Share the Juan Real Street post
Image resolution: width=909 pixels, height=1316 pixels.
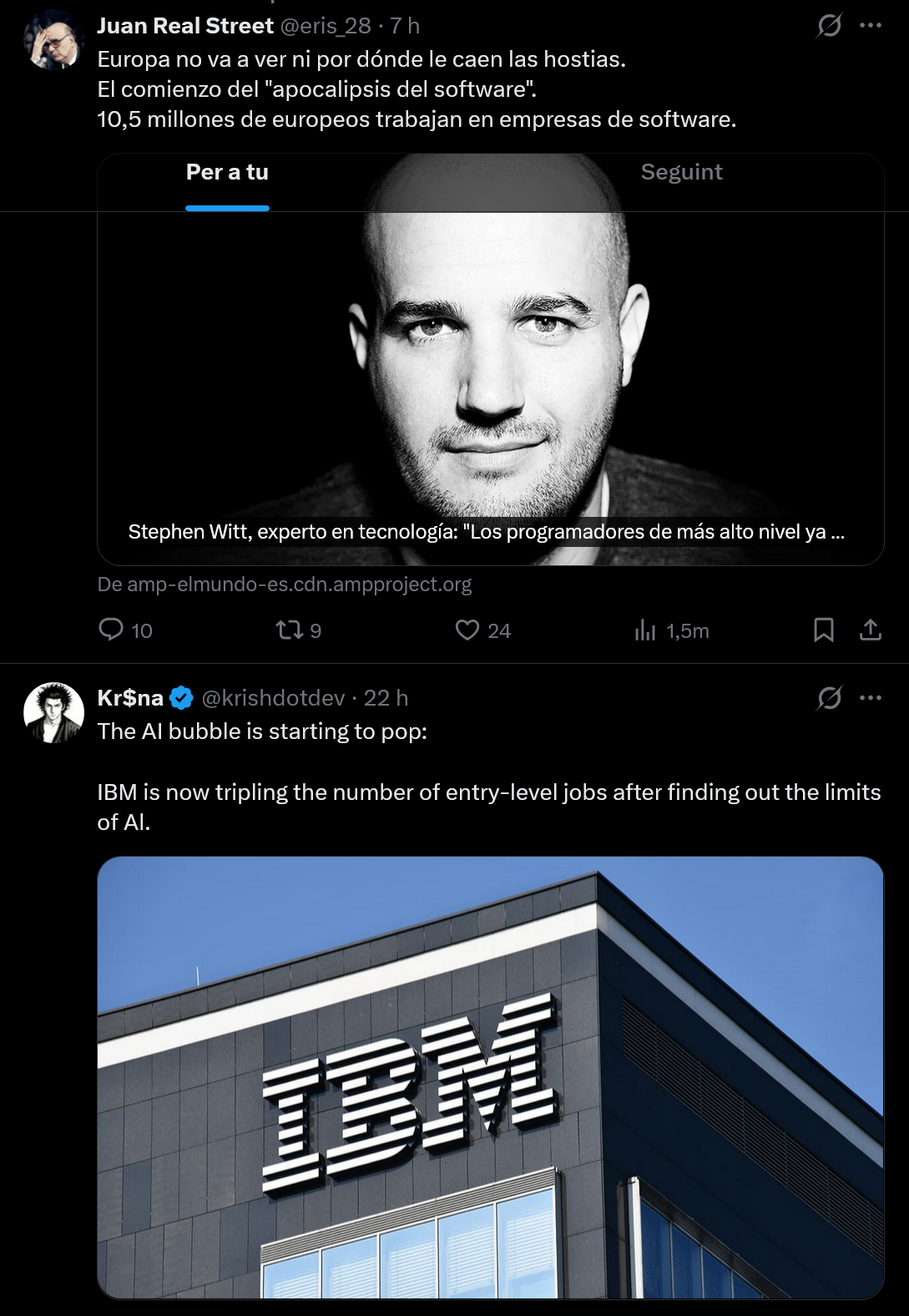[870, 630]
